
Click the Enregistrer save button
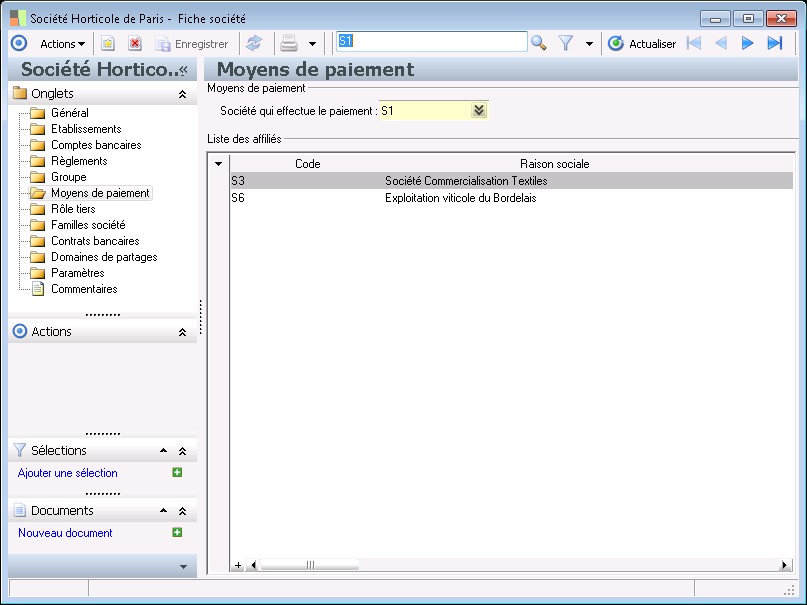point(192,44)
